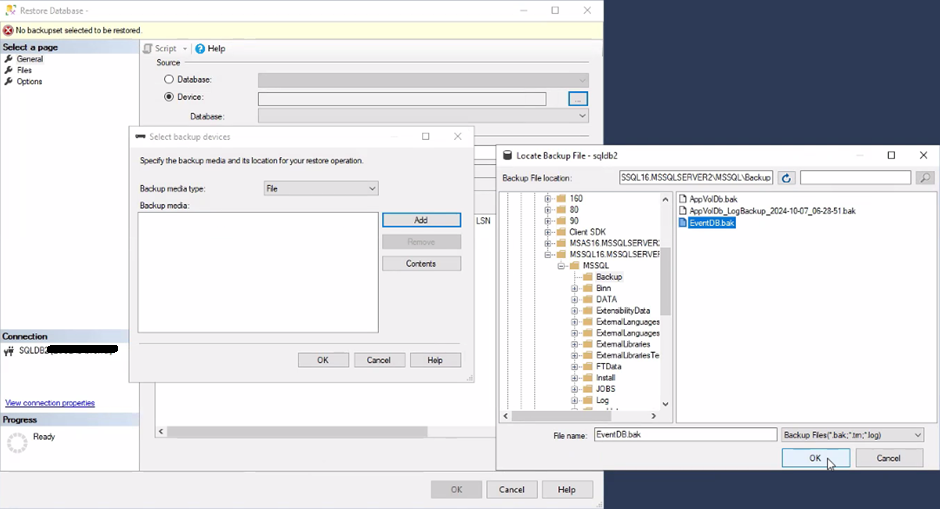Click the Add button for backup media

point(421,220)
